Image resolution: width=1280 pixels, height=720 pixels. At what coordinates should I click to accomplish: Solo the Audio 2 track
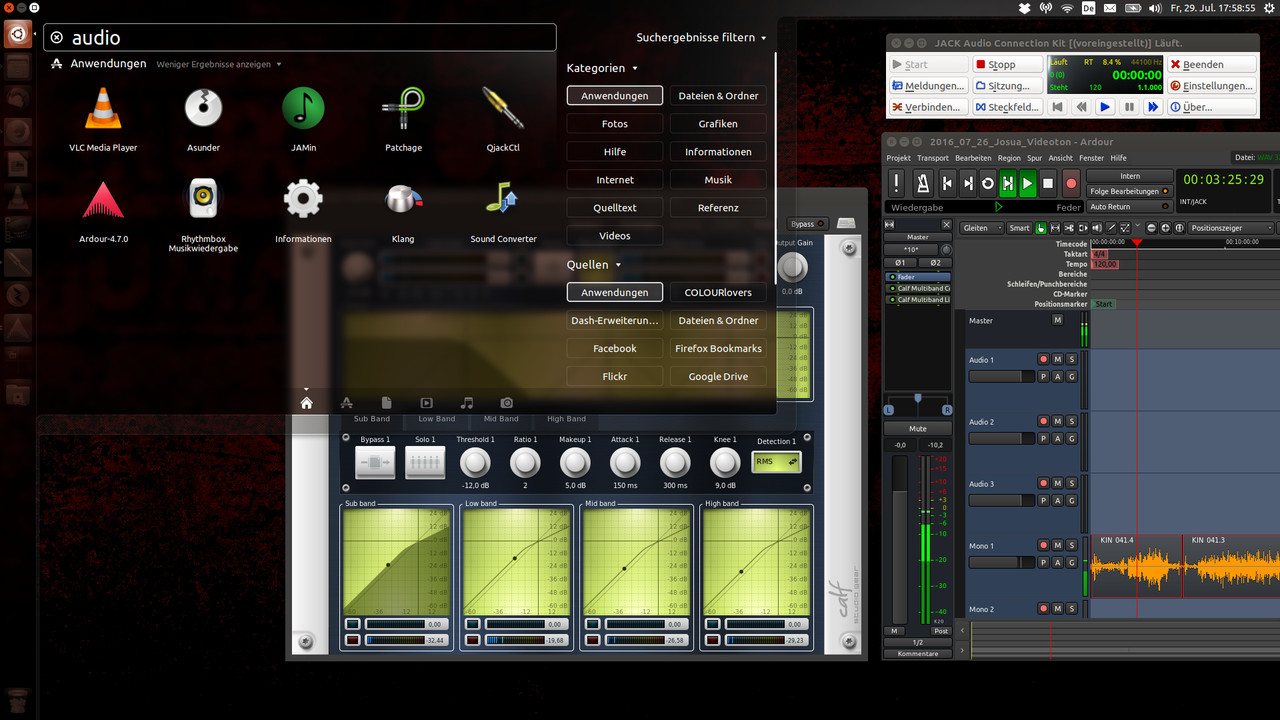point(1071,422)
